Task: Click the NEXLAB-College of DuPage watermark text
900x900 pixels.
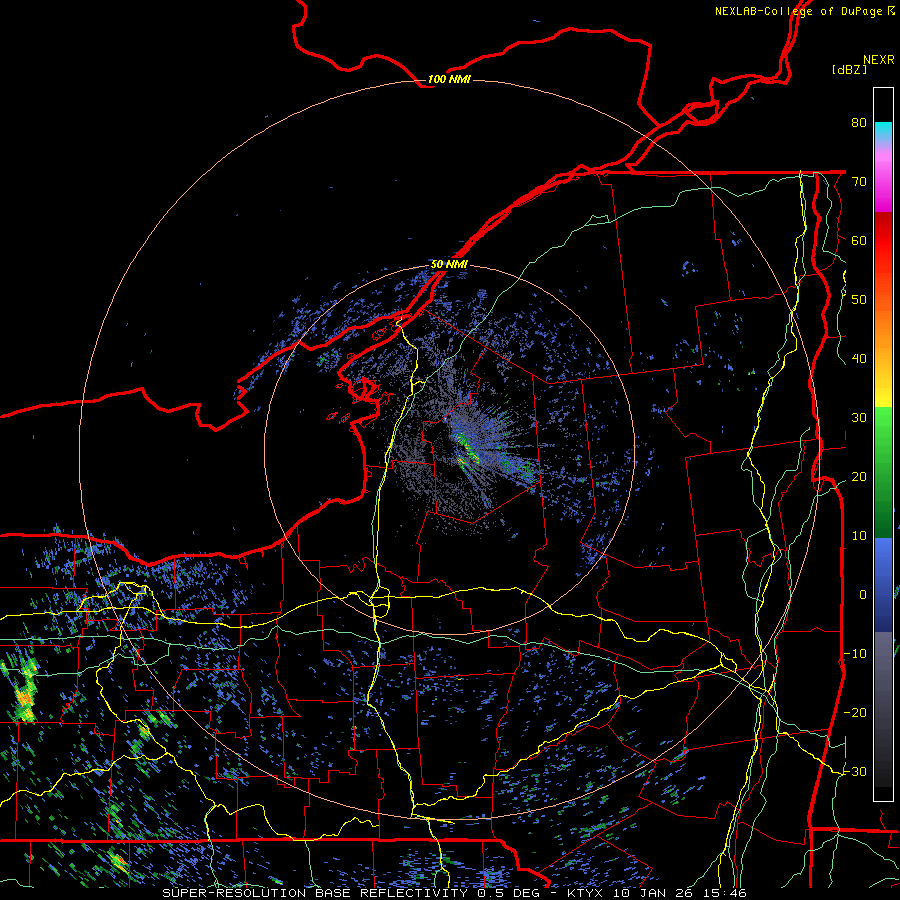Action: point(804,11)
